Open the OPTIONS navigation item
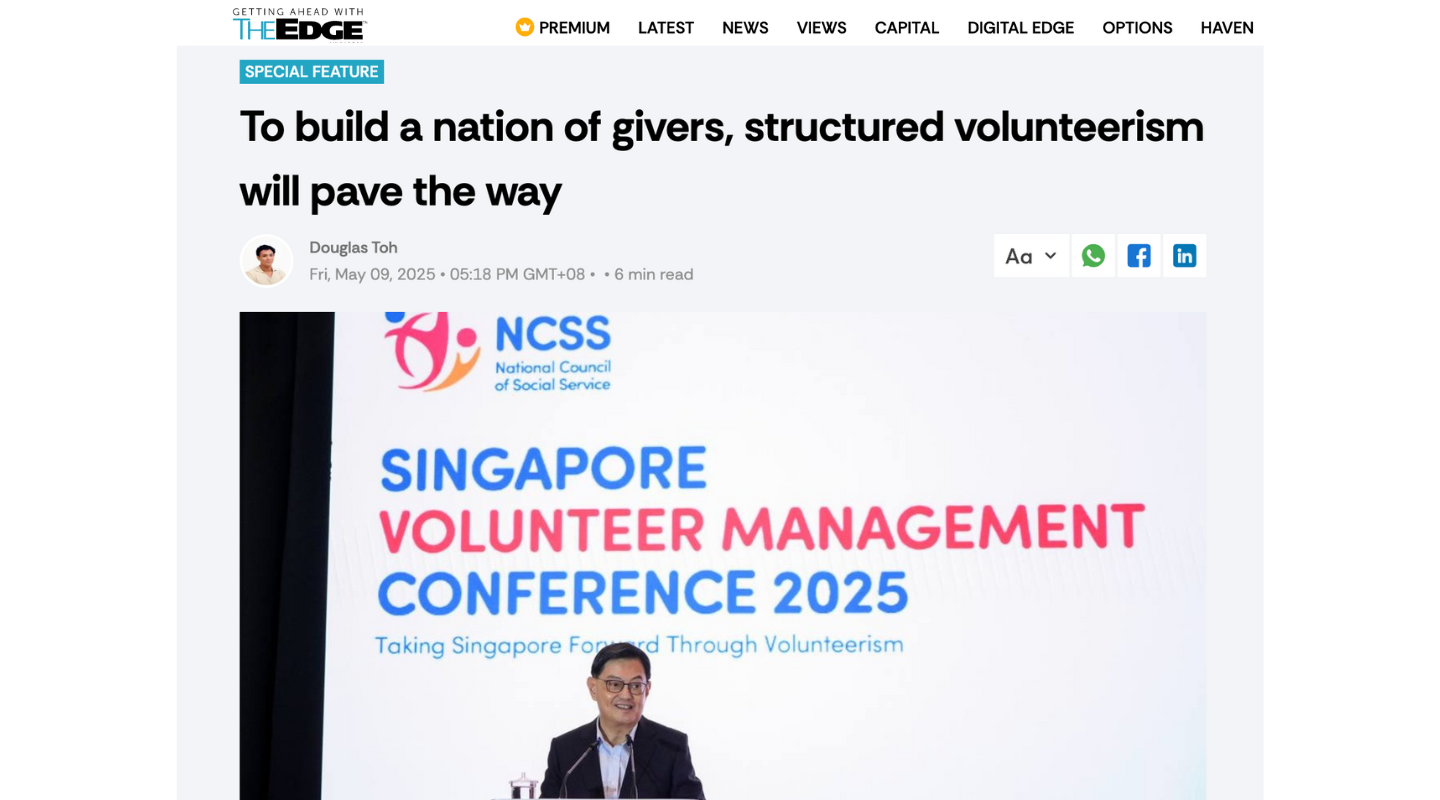 [x=1137, y=28]
